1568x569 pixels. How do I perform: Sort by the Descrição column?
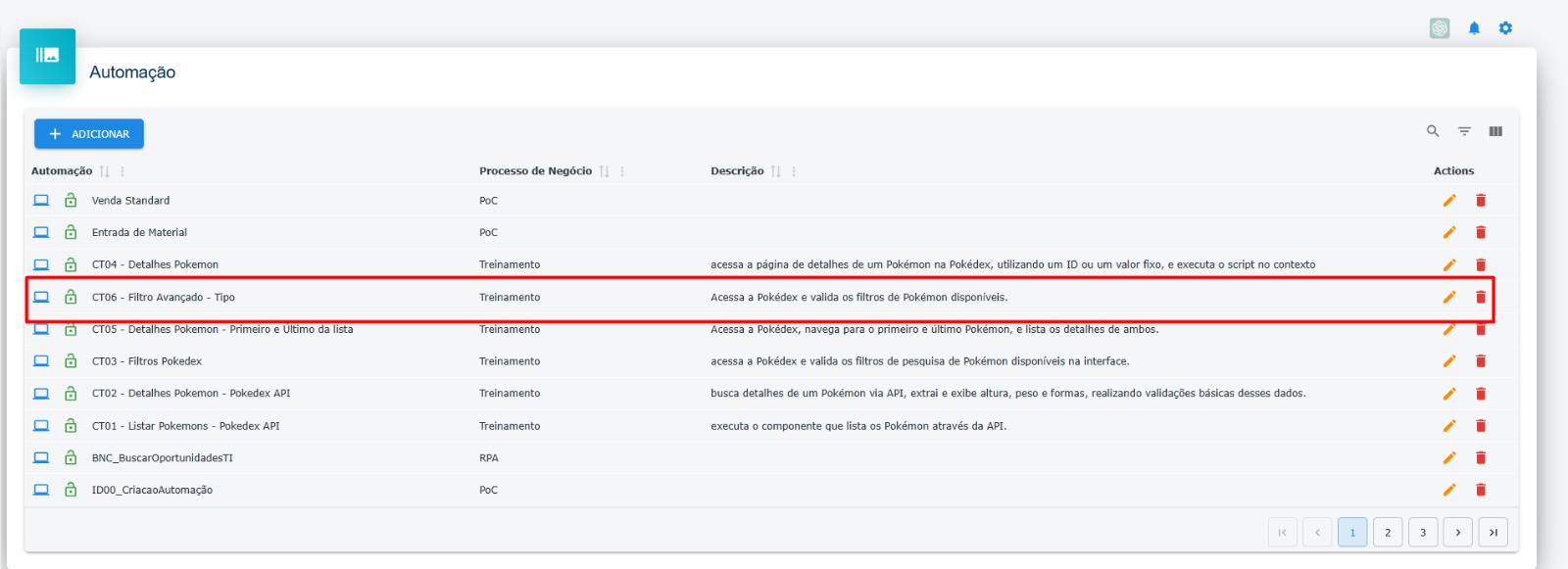[x=776, y=171]
